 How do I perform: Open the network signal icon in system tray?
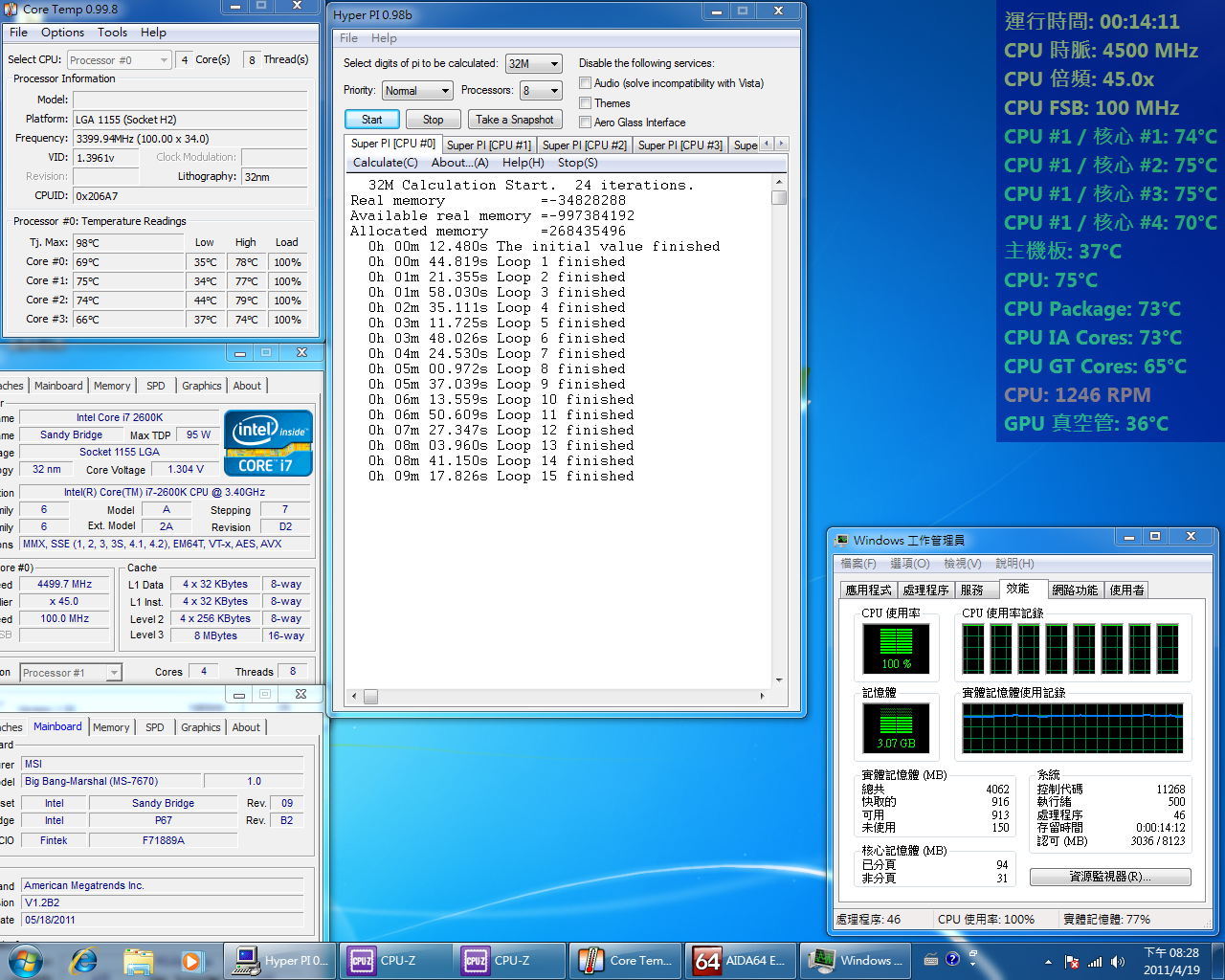pyautogui.click(x=1095, y=962)
